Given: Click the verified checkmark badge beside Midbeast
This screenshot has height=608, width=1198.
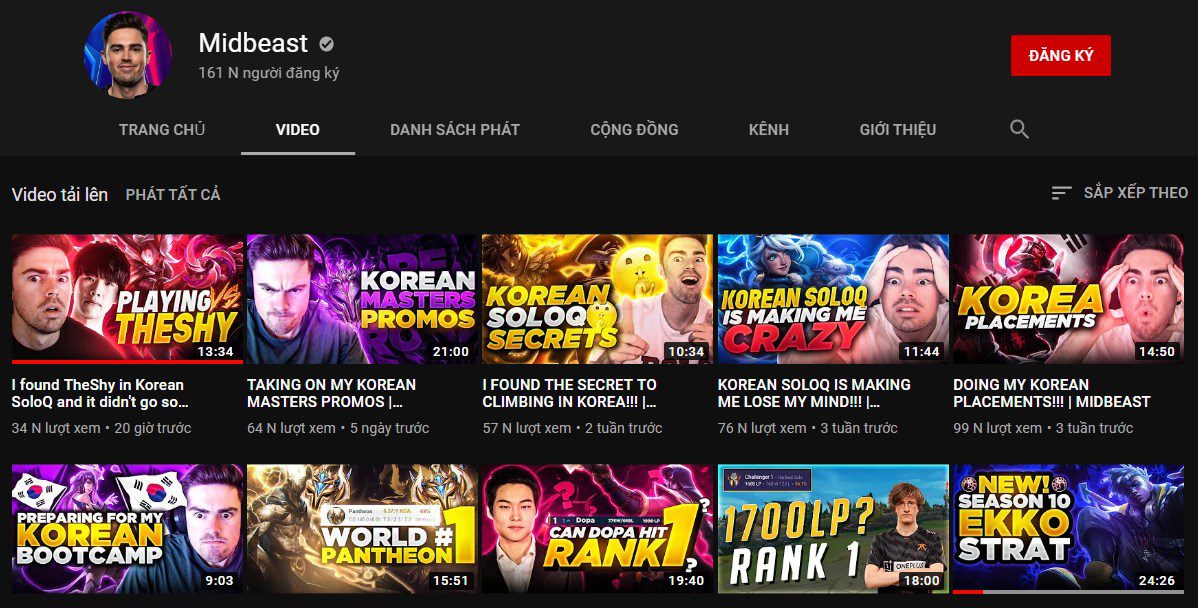Looking at the screenshot, I should [x=326, y=44].
